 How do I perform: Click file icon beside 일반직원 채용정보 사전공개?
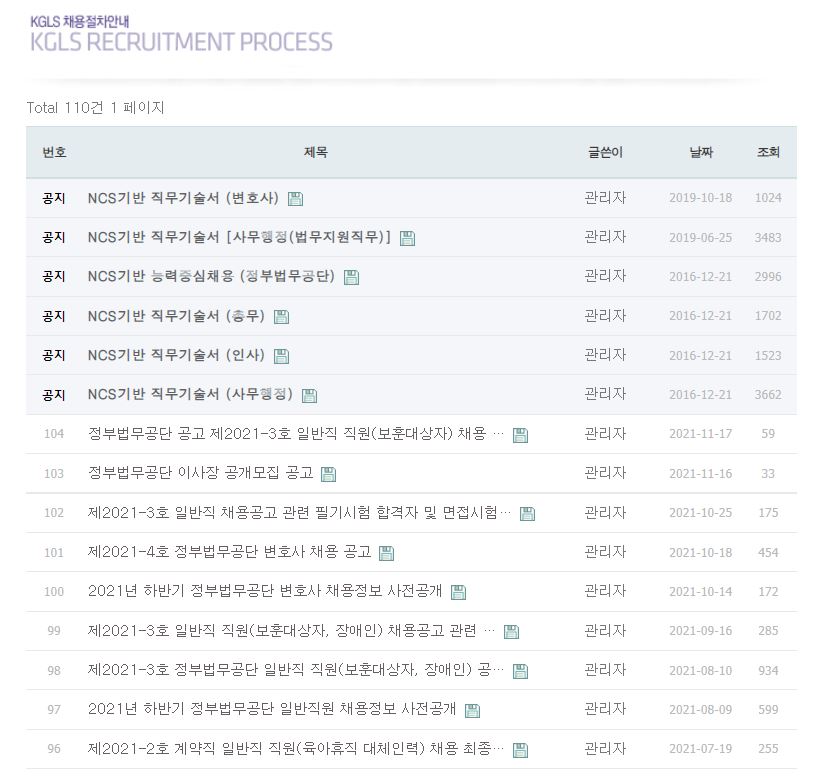[472, 711]
